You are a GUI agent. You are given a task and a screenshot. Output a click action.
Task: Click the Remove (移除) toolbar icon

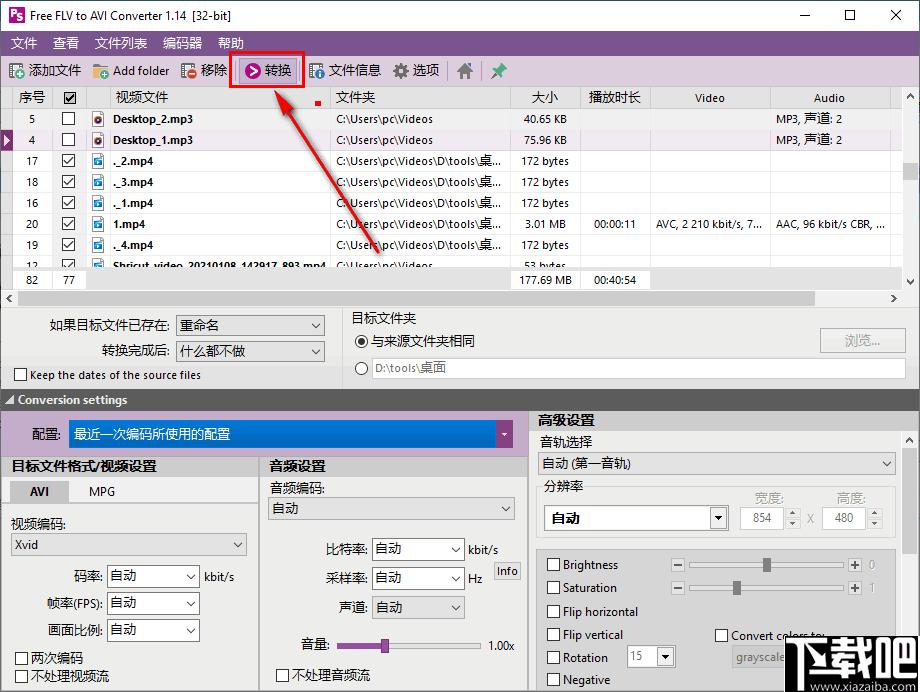[x=188, y=71]
